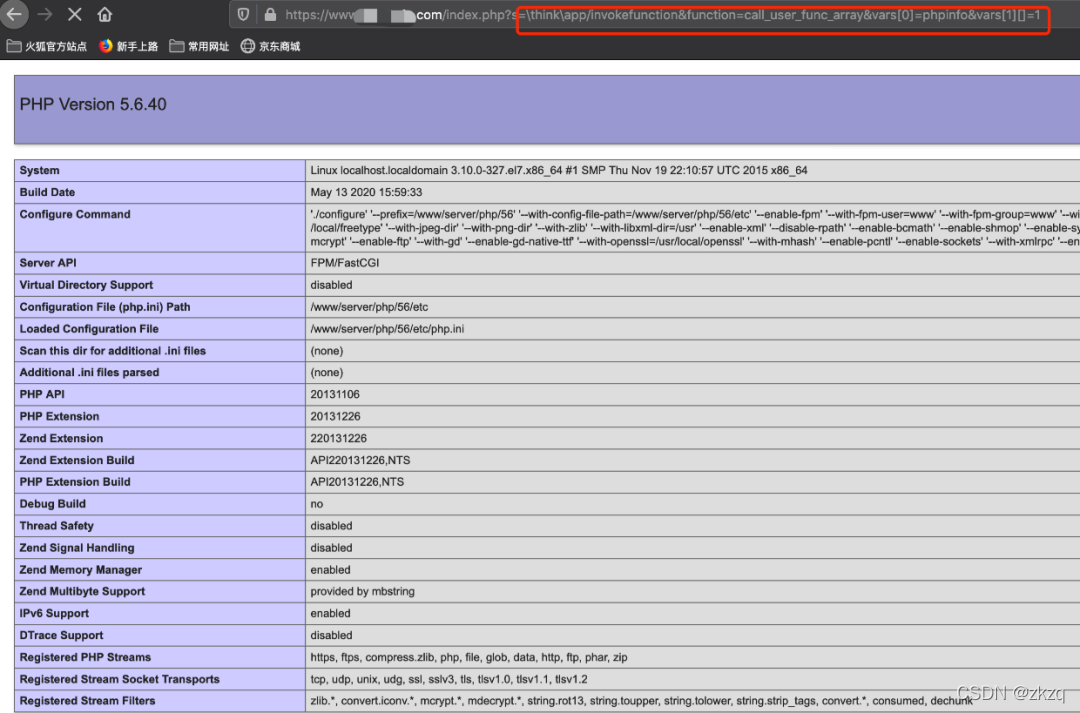The width and height of the screenshot is (1080, 713).
Task: Select the Linux localhost.localdomain system value
Action: [x=559, y=170]
